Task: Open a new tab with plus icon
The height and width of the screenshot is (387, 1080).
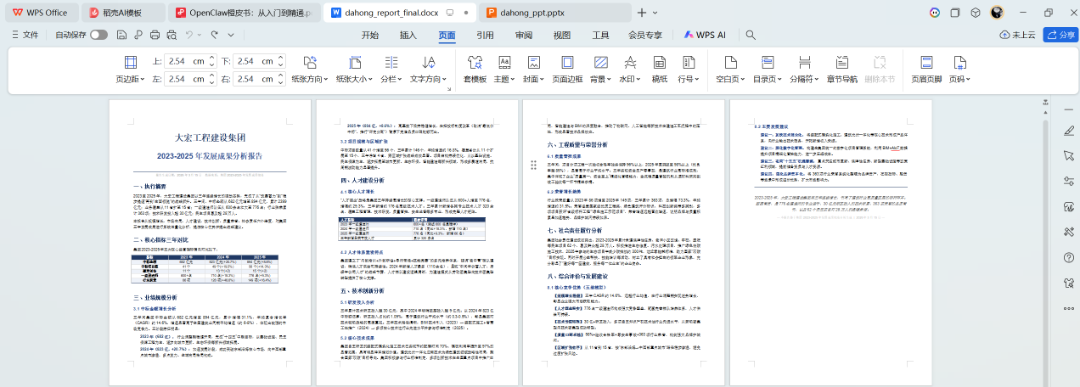Action: point(642,12)
